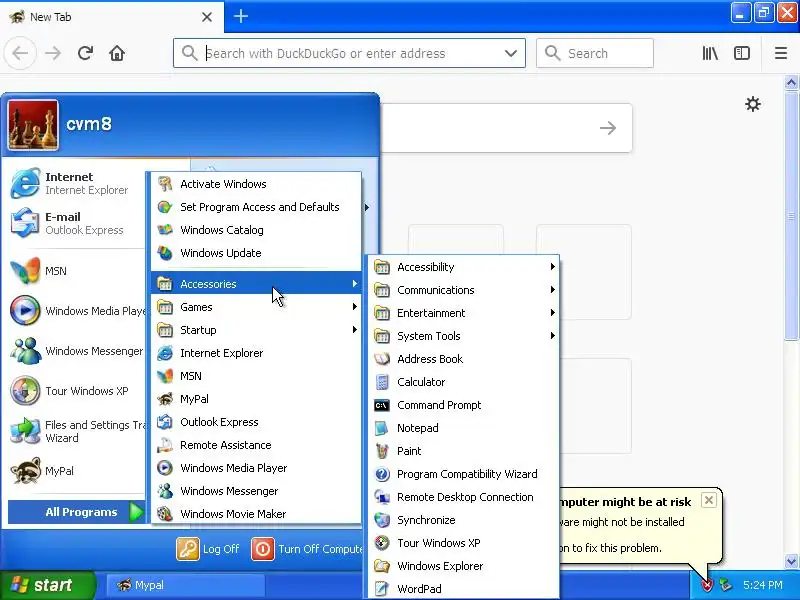Open Tour Windows XP in recent programs
The height and width of the screenshot is (600, 800).
76,391
